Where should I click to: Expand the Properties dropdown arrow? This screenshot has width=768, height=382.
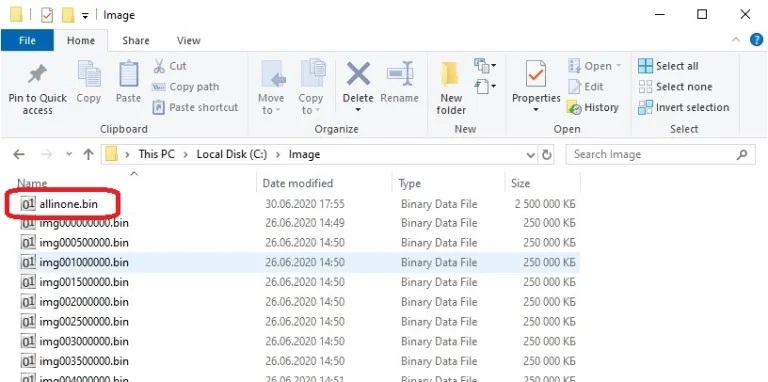click(536, 110)
